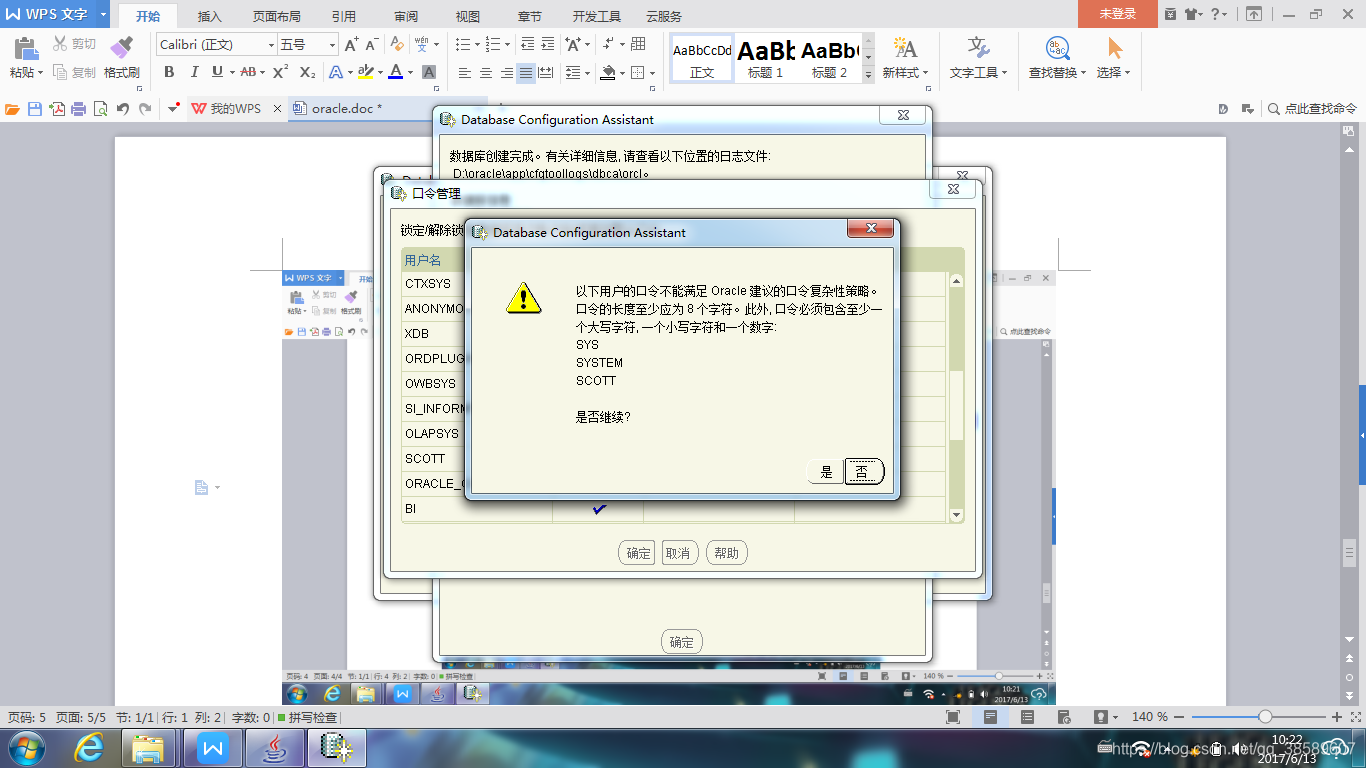
Task: Apply superscript formatting
Action: tap(280, 72)
